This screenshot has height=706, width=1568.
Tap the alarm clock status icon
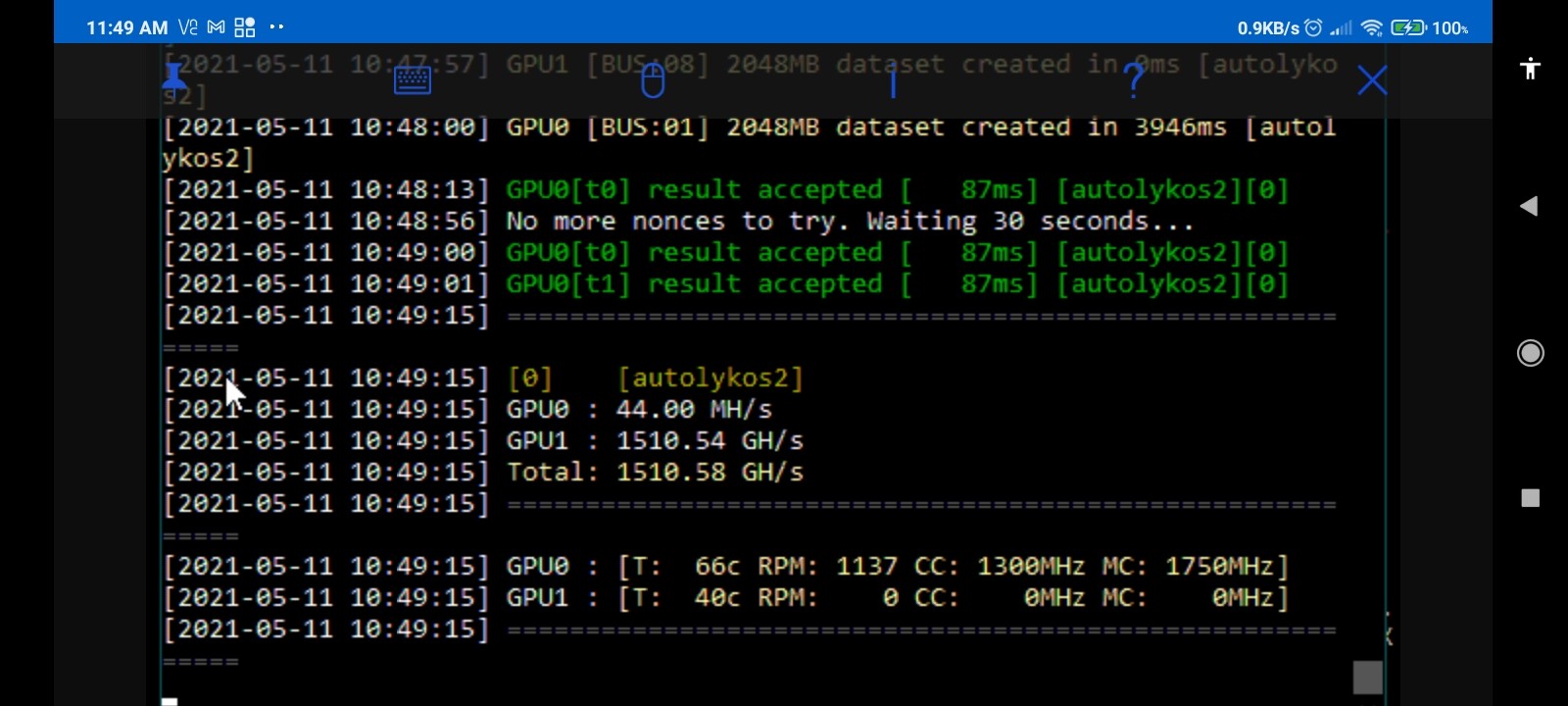click(1313, 27)
